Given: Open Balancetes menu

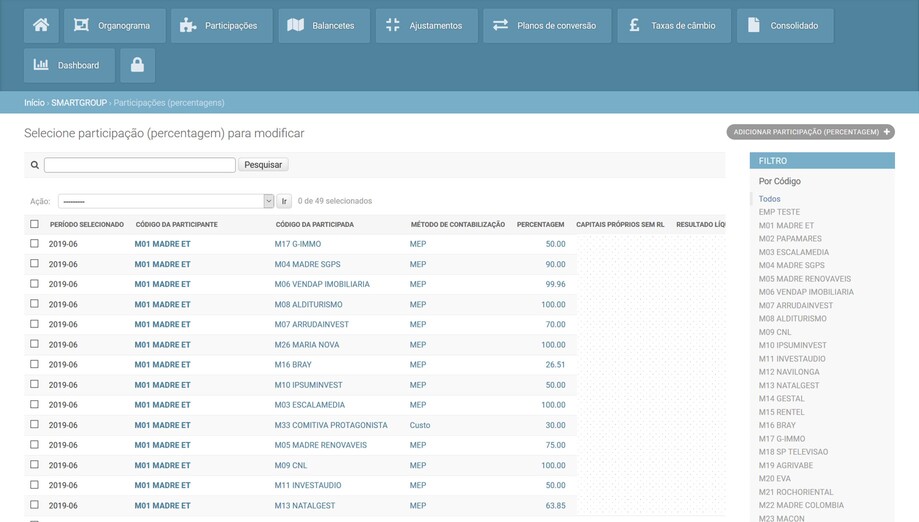Looking at the screenshot, I should click(x=324, y=25).
